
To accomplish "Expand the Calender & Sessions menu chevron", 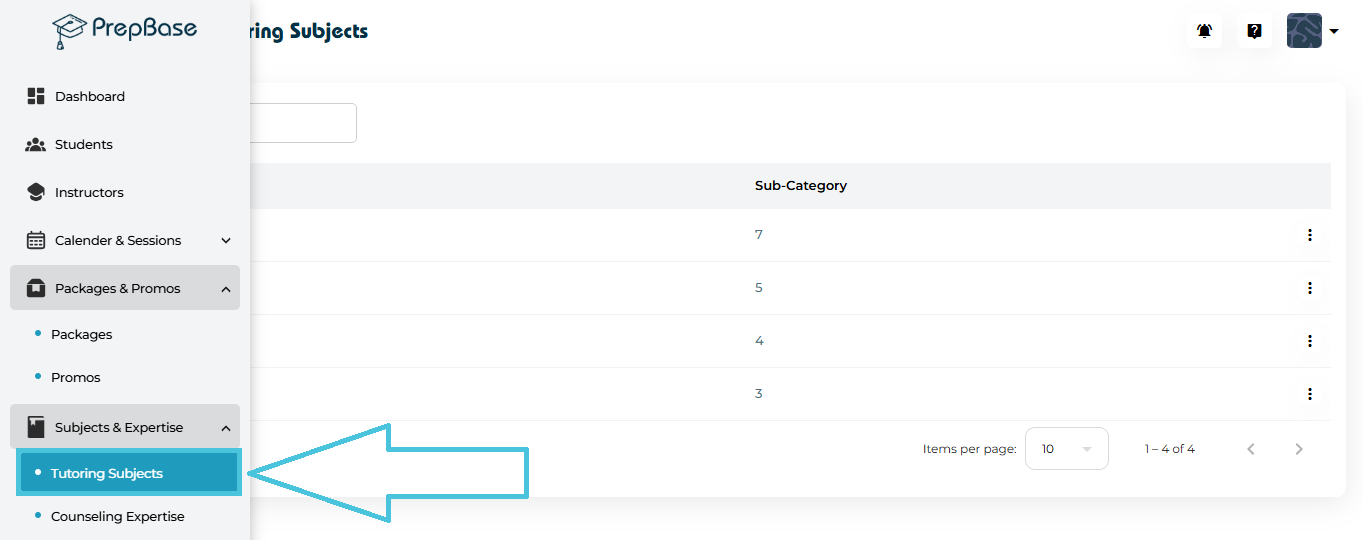I will tap(226, 241).
